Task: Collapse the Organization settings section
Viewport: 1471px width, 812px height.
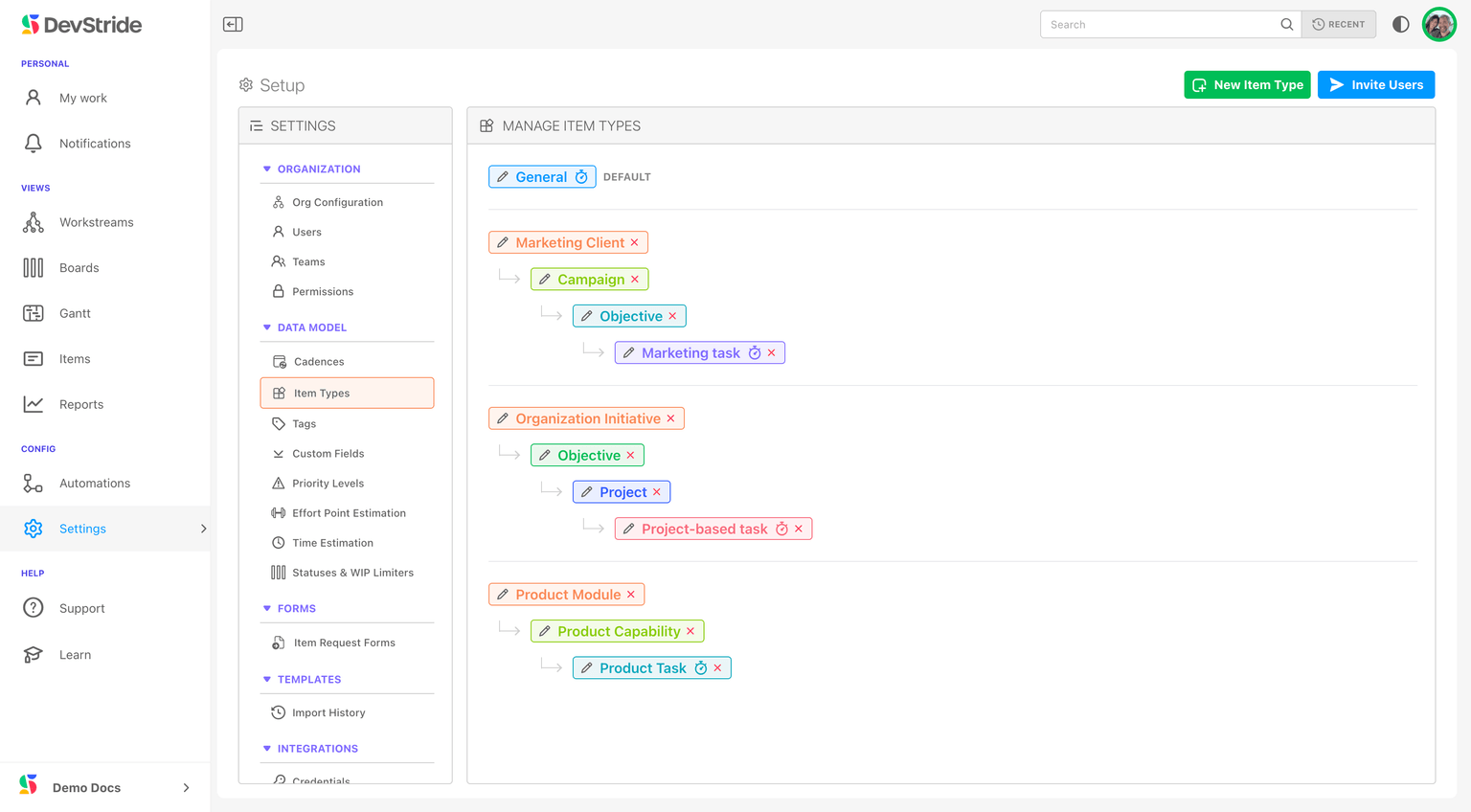Action: click(x=267, y=169)
